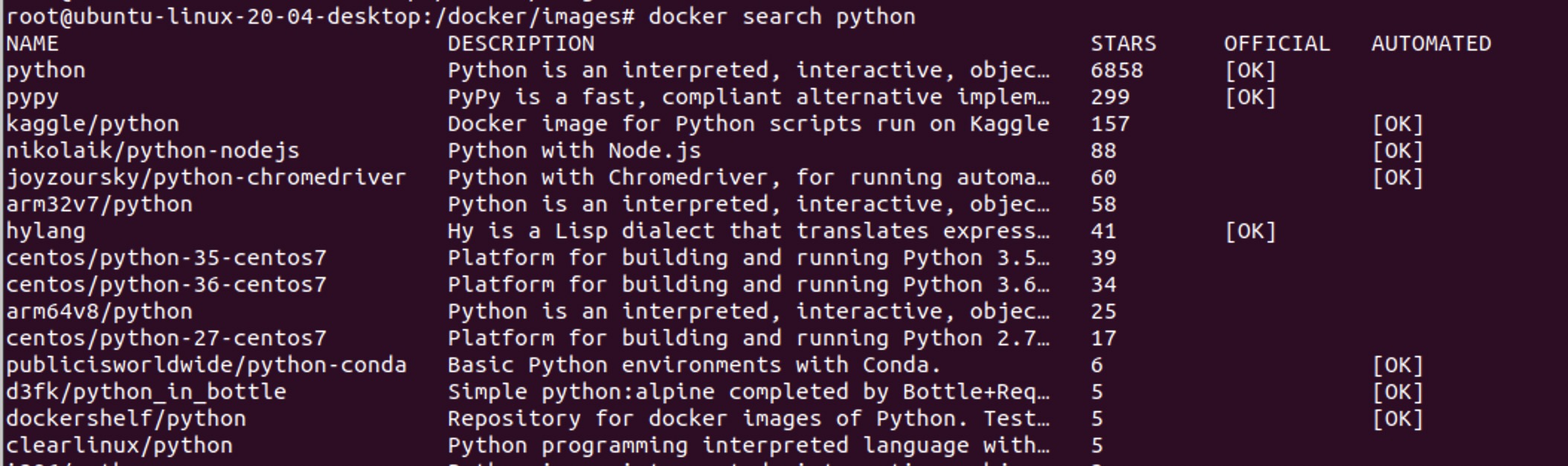The width and height of the screenshot is (1568, 466).
Task: Select the arm32v7/python image name
Action: pos(99,205)
